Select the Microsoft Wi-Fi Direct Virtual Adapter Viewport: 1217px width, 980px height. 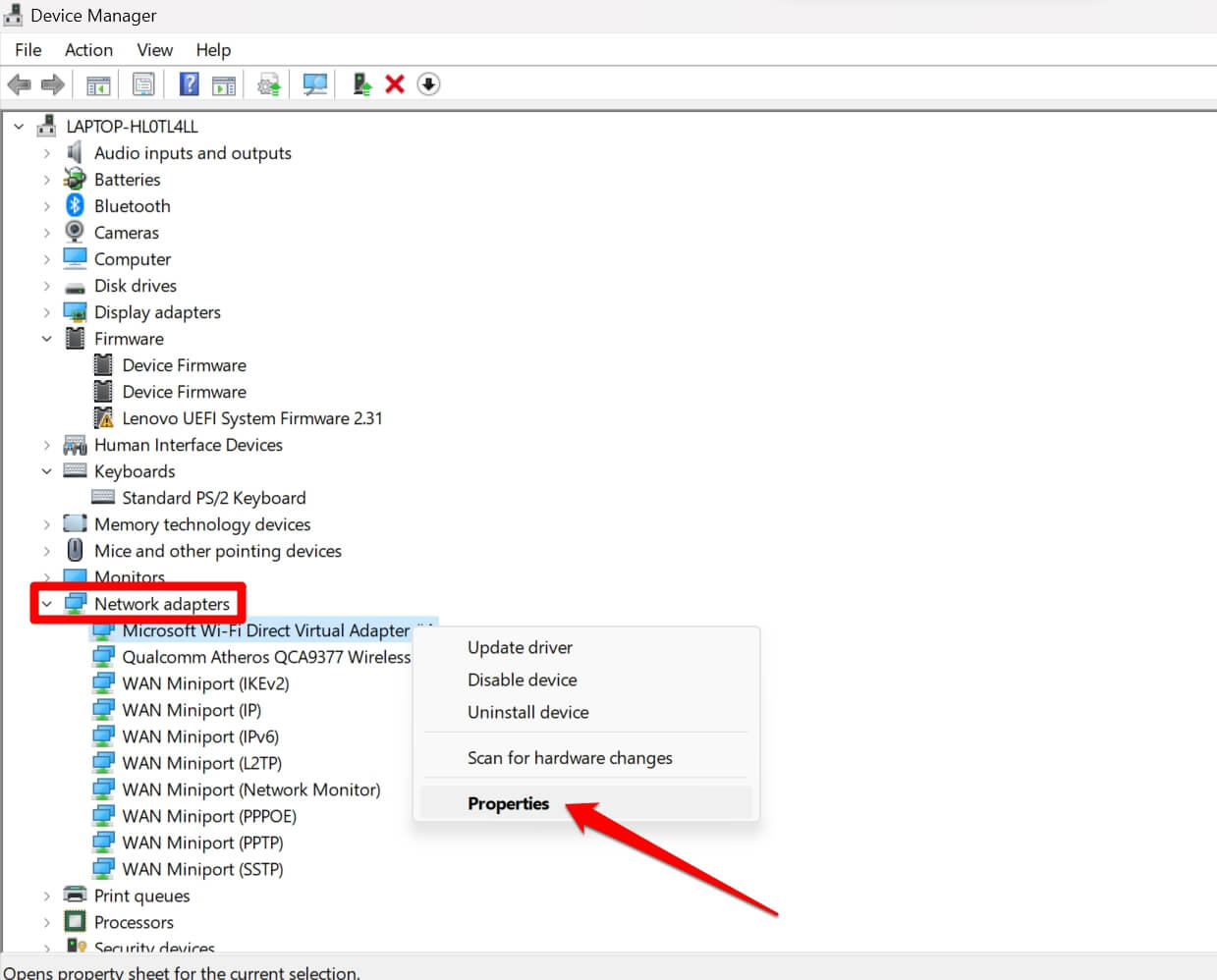click(x=265, y=630)
